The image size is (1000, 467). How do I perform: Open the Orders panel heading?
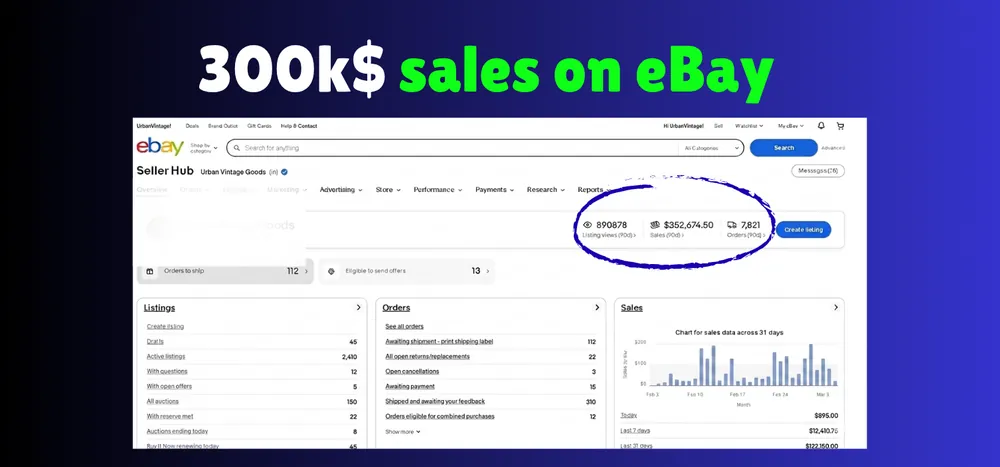[x=396, y=308]
